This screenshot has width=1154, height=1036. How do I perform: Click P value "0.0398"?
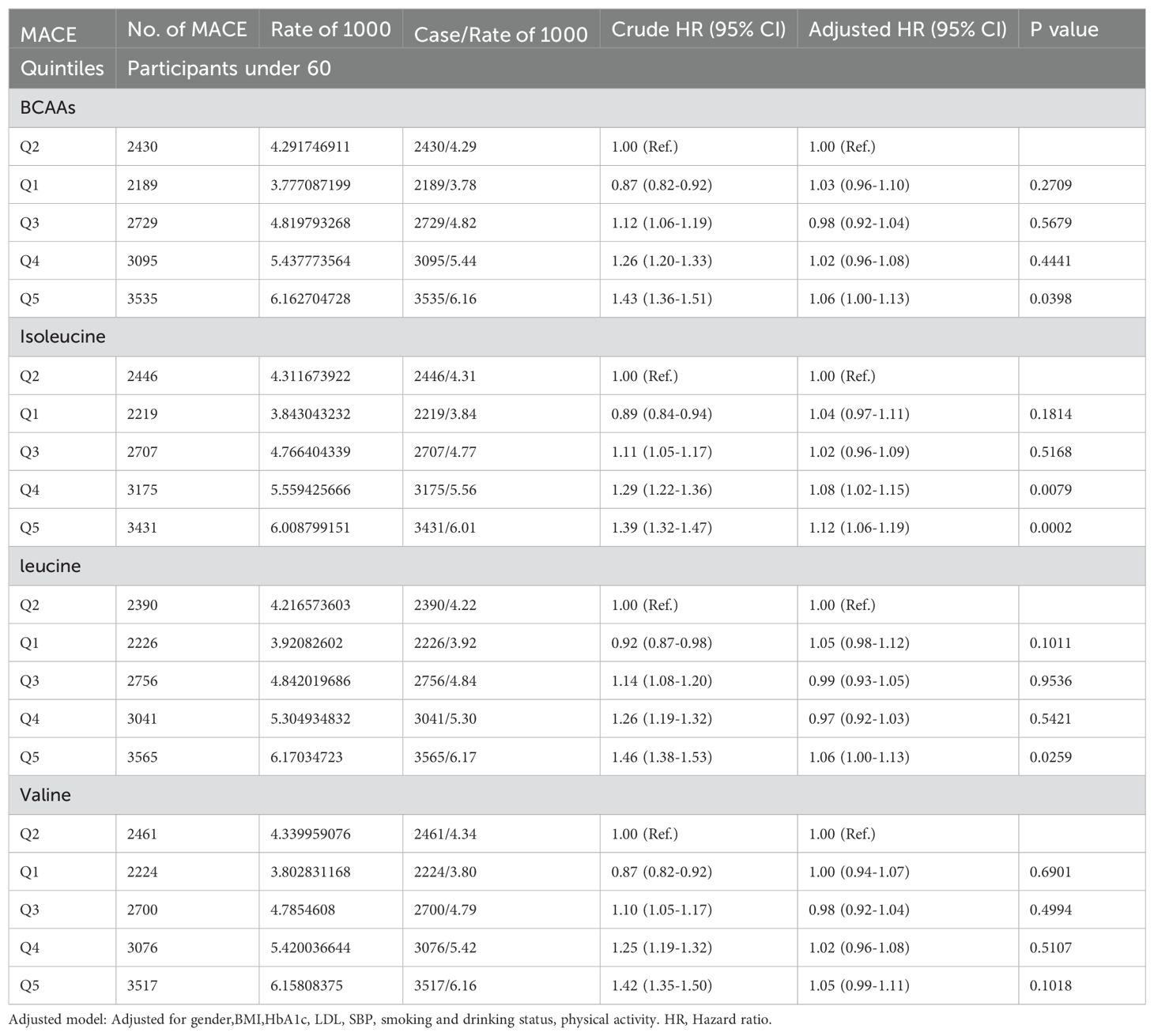pos(1050,299)
